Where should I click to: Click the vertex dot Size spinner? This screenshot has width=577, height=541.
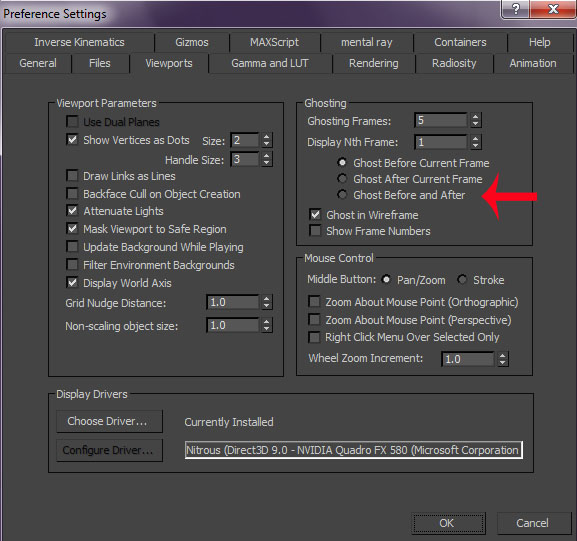(x=266, y=140)
